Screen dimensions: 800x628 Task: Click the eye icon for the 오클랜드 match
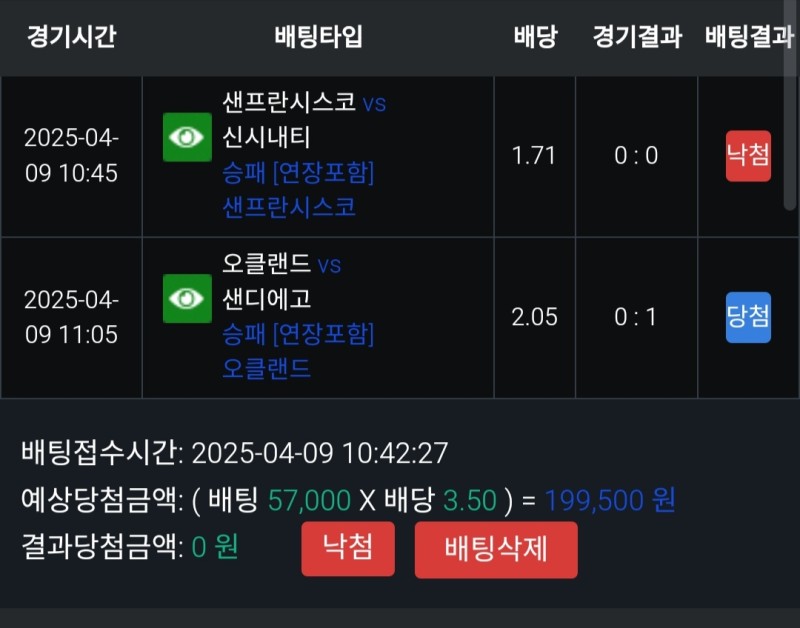click(x=187, y=298)
